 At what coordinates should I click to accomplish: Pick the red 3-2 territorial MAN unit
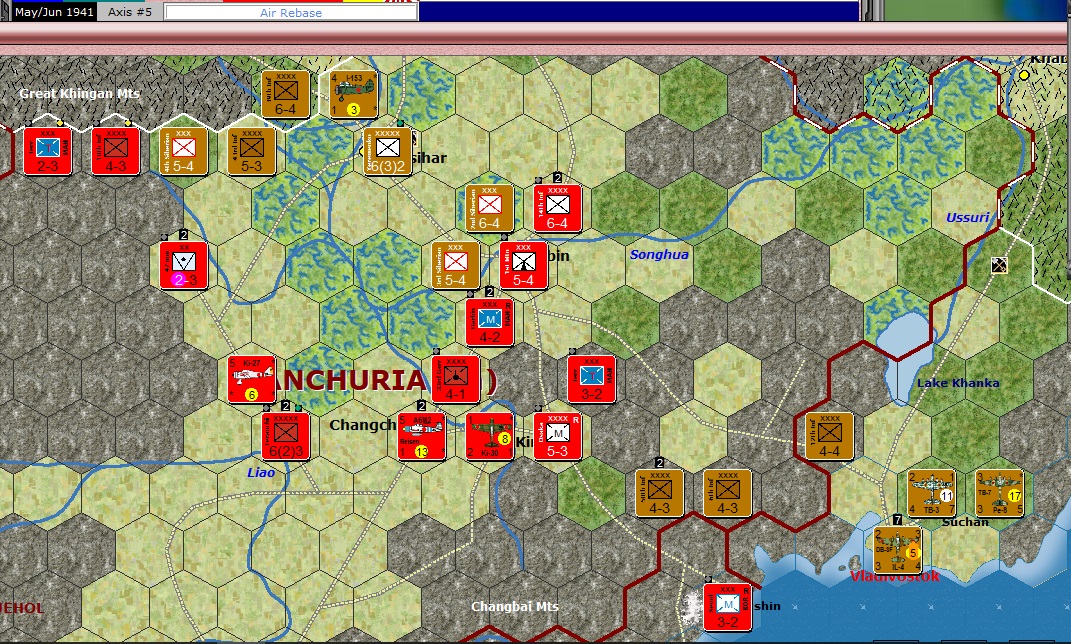coord(592,380)
